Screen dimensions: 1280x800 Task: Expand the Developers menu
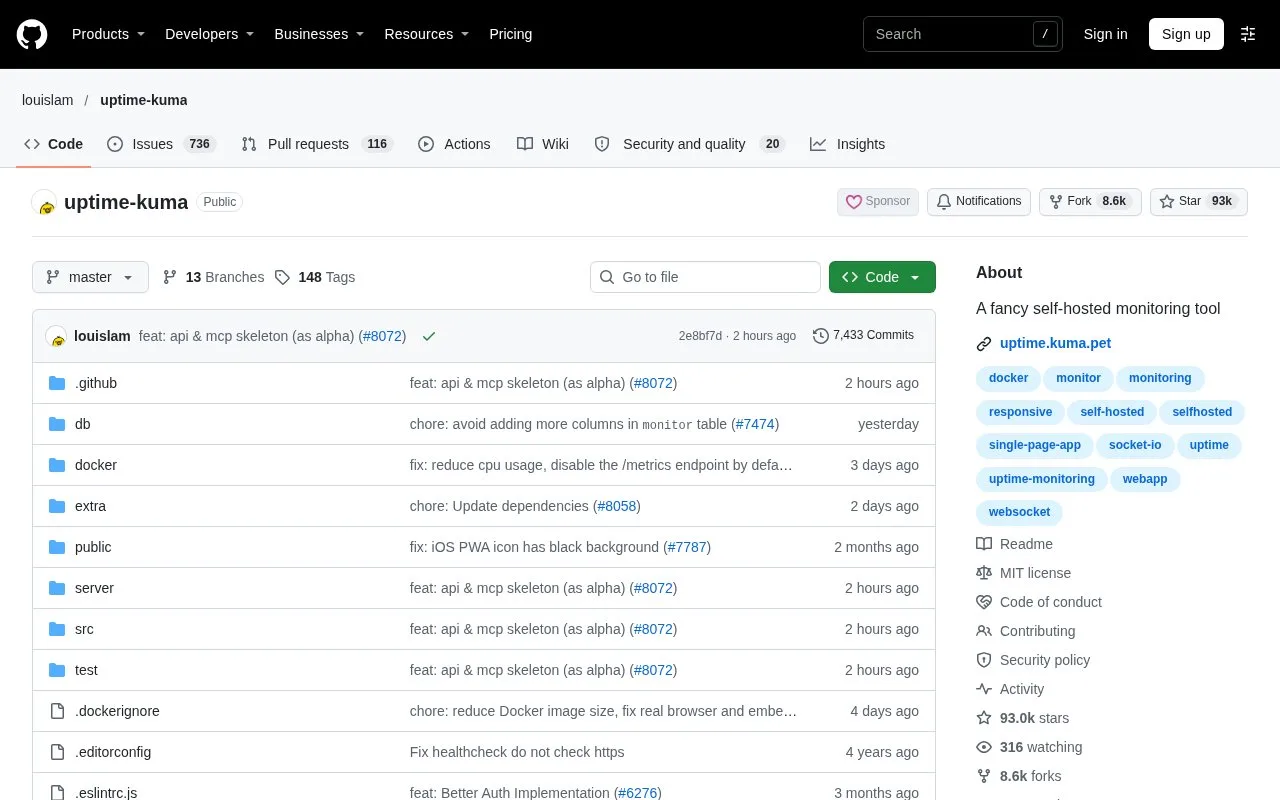click(x=210, y=34)
